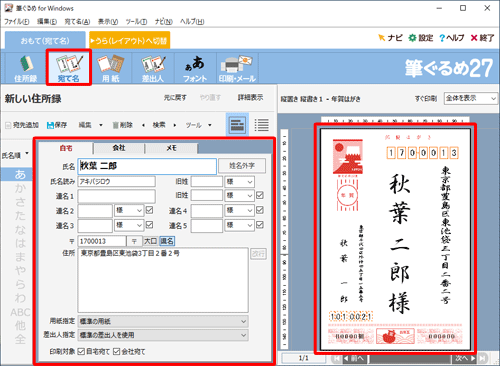Open the 表示 menu
Viewport: 500px width, 366px height.
[108, 22]
